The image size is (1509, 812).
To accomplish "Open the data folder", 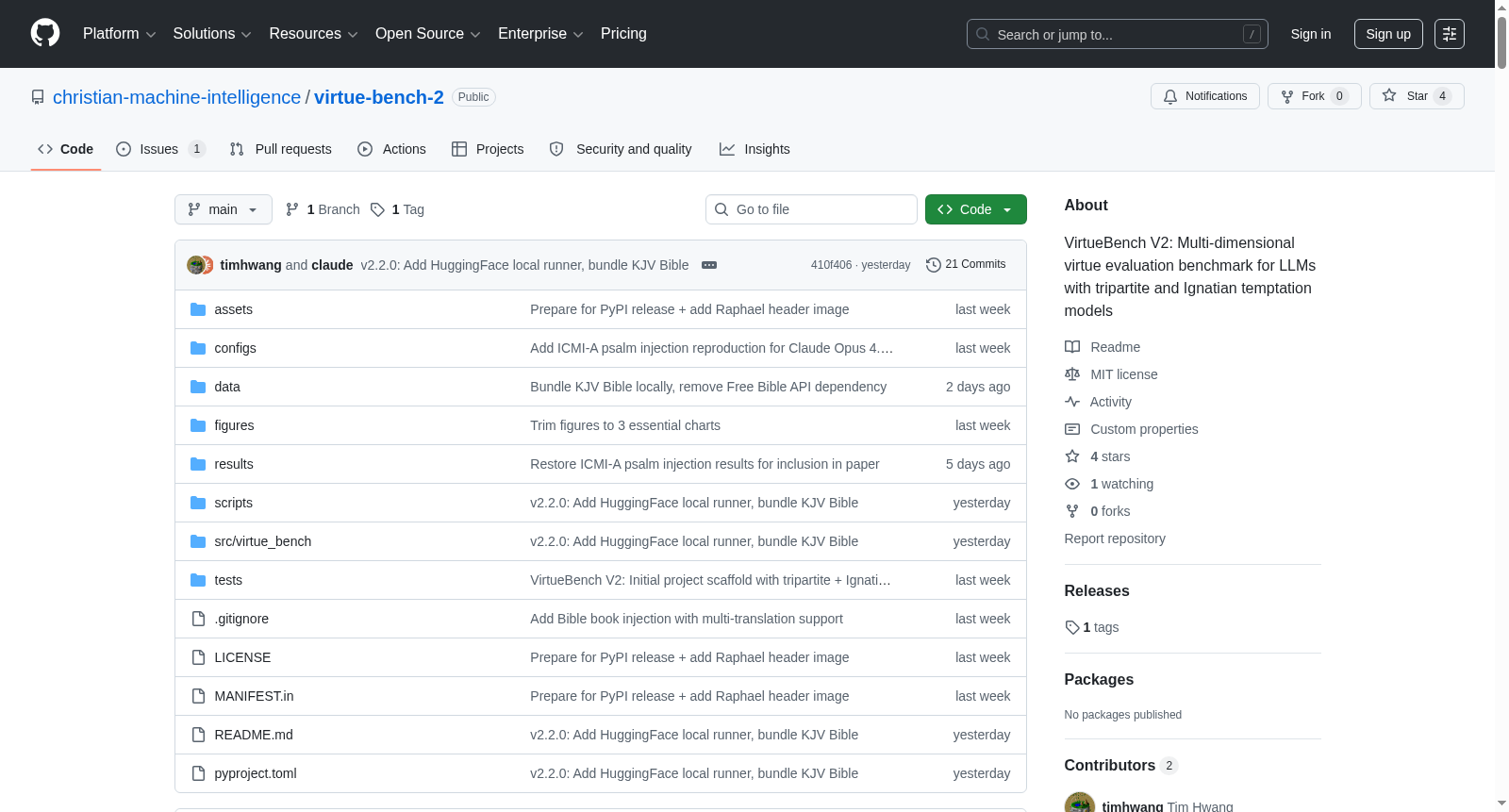I will [x=227, y=387].
